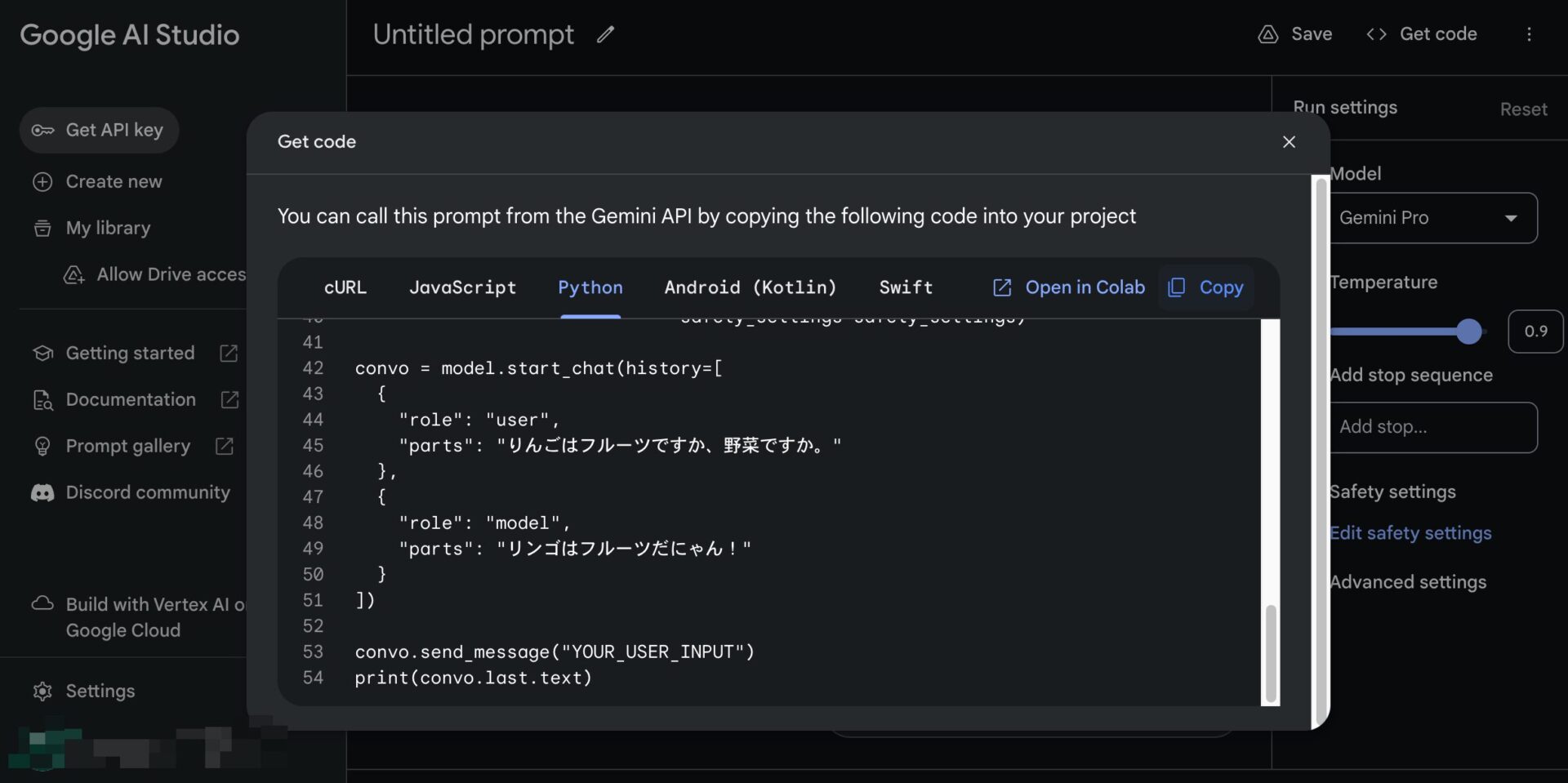Image resolution: width=1568 pixels, height=783 pixels.
Task: Copy the code with Copy button
Action: [1206, 287]
